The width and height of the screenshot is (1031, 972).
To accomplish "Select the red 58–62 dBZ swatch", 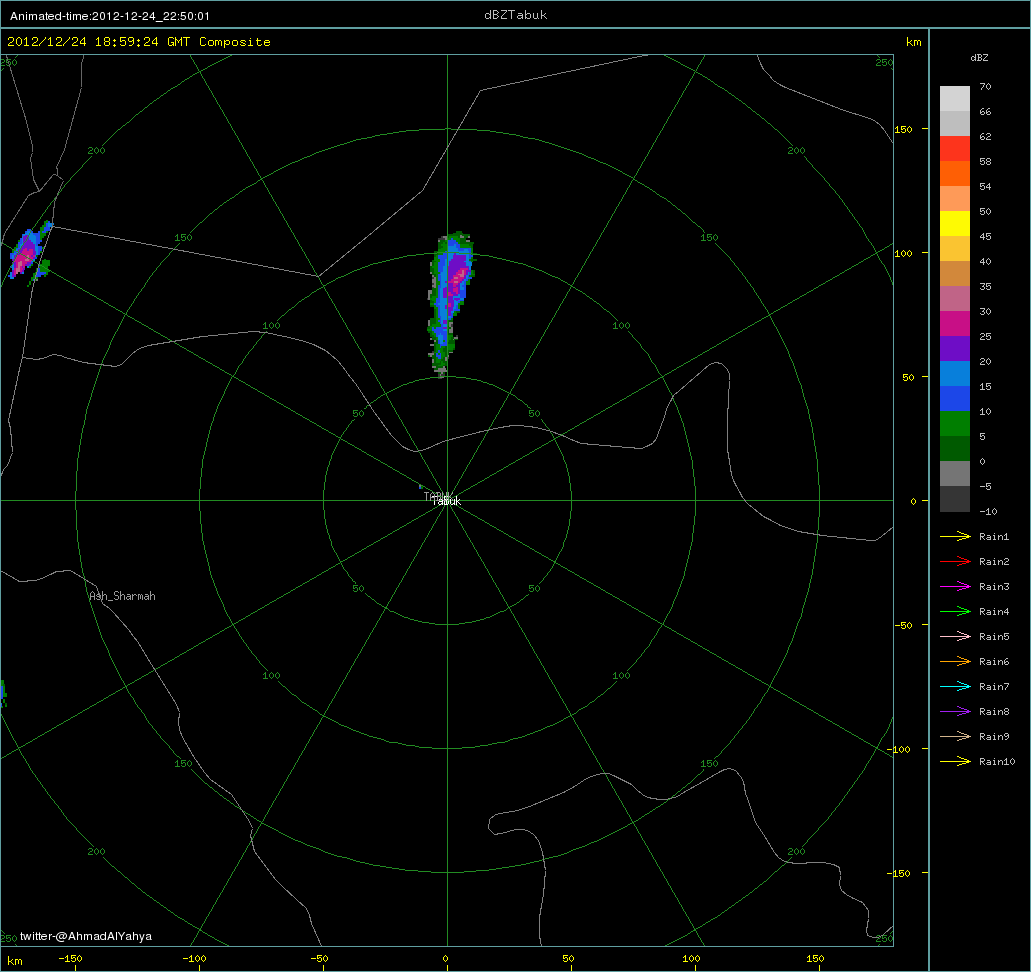I will 955,149.
